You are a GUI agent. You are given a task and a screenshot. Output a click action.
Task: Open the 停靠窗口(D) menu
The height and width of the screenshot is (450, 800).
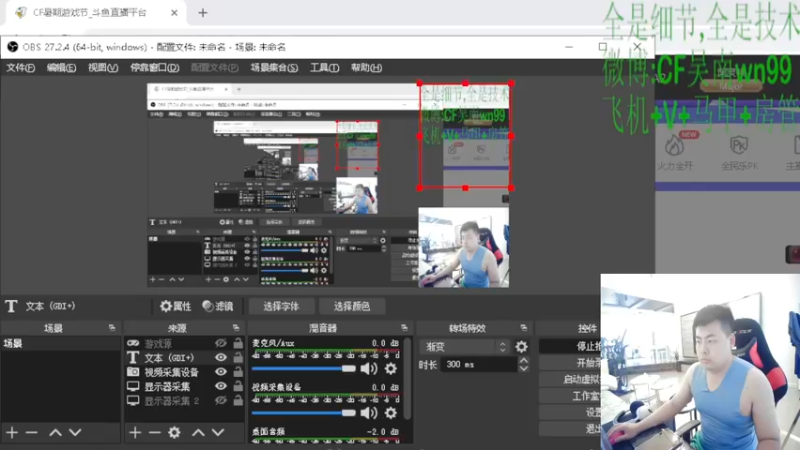(x=155, y=68)
